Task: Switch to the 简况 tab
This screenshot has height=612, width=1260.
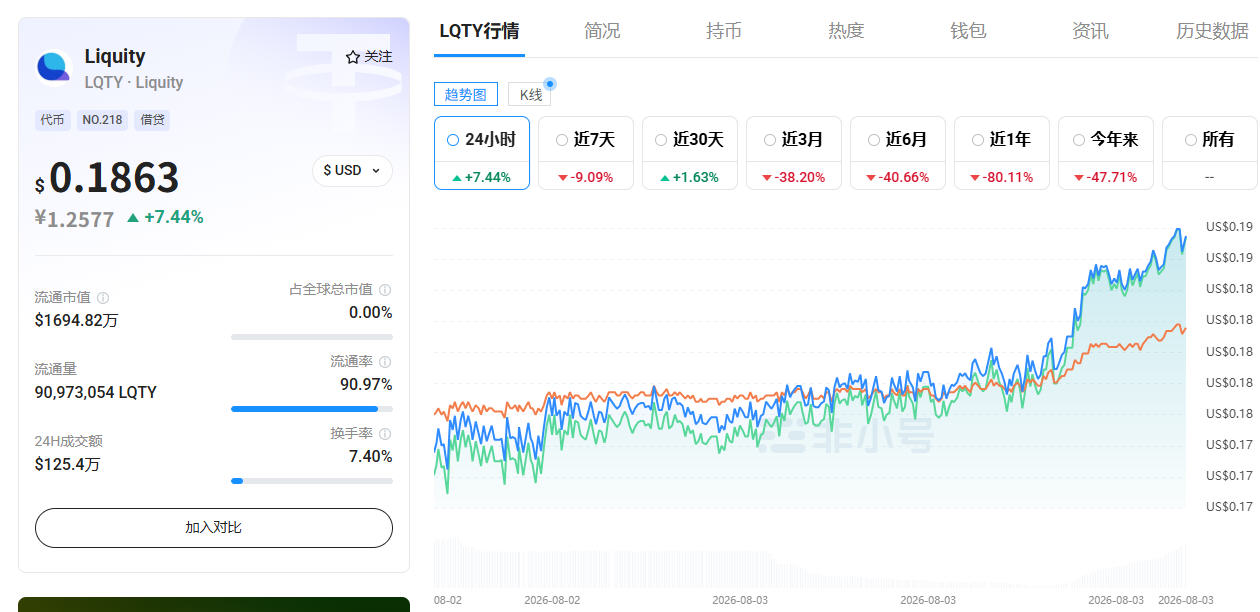Action: pos(602,31)
